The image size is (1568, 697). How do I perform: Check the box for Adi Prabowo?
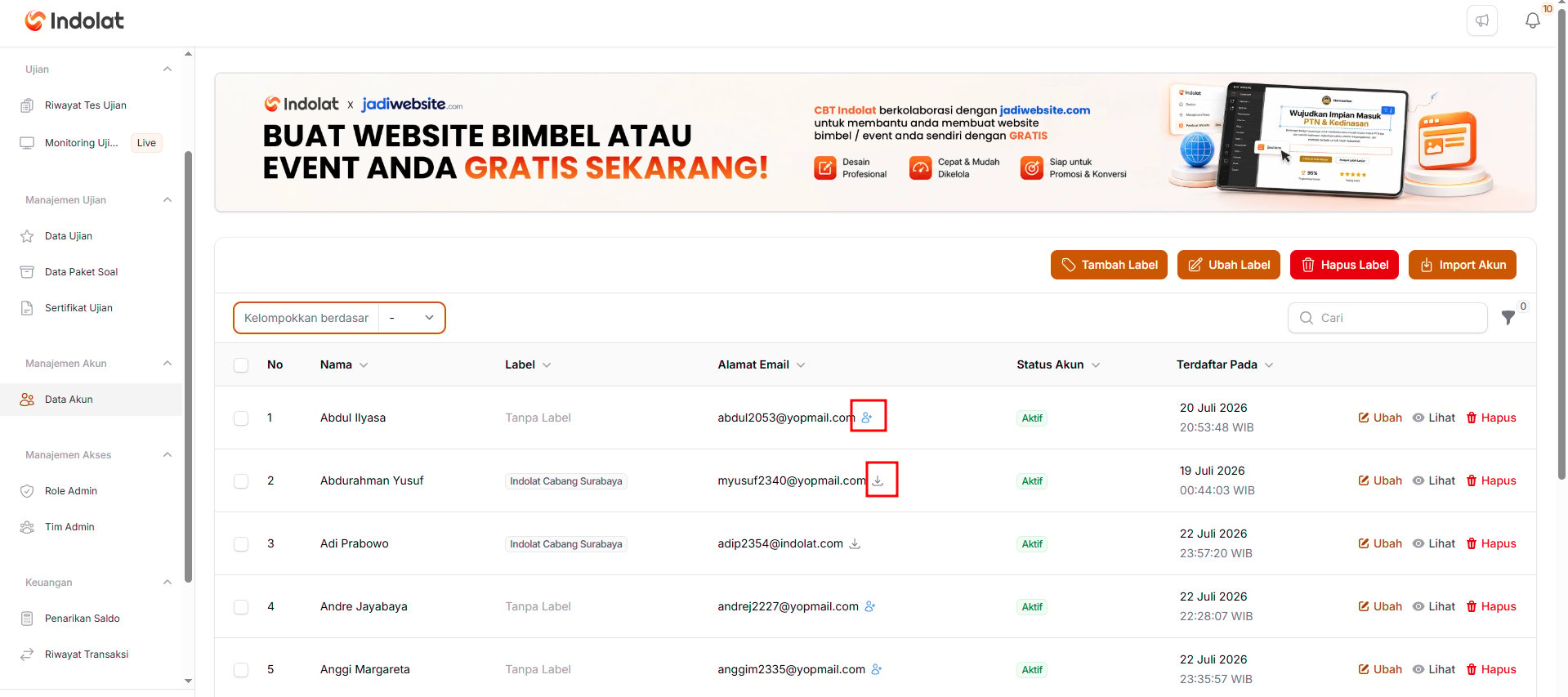(241, 544)
